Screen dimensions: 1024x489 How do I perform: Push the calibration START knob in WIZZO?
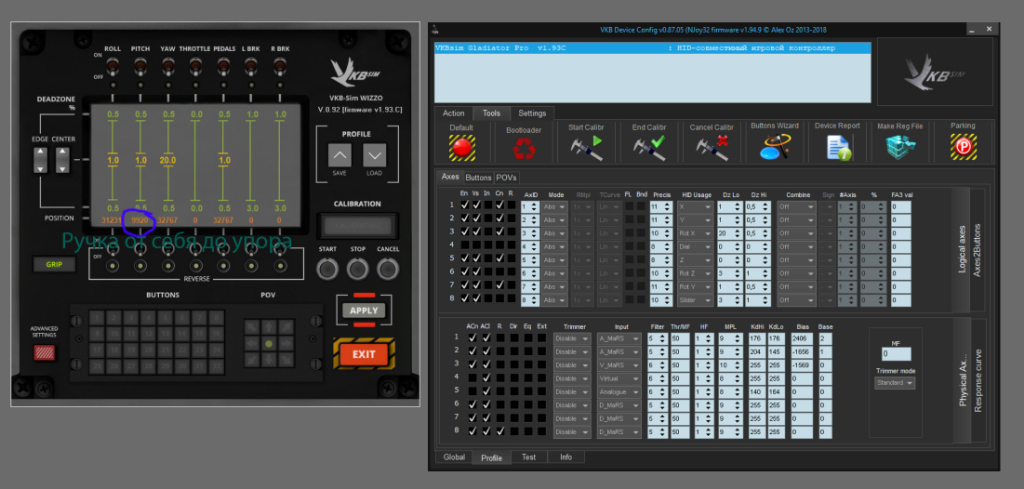pos(327,268)
